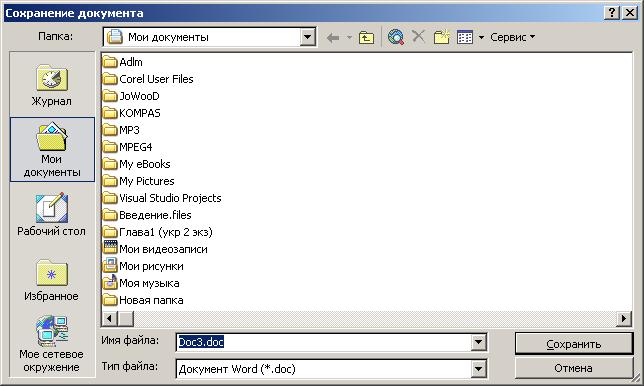Open Мое сетевое окружение in the sidebar
644x386 pixels.
tap(52, 344)
